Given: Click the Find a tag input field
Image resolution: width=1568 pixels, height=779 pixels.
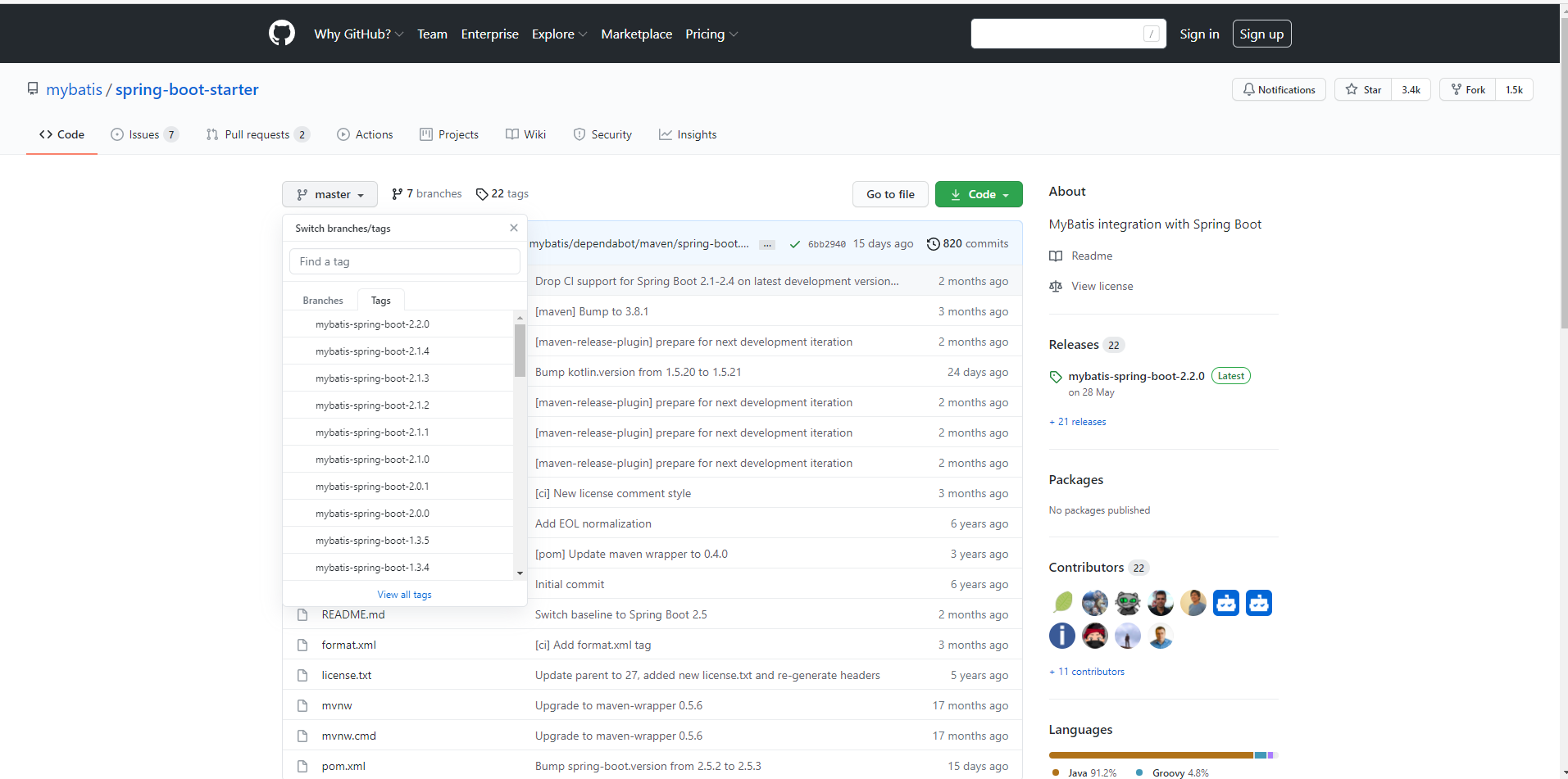Looking at the screenshot, I should pyautogui.click(x=404, y=262).
